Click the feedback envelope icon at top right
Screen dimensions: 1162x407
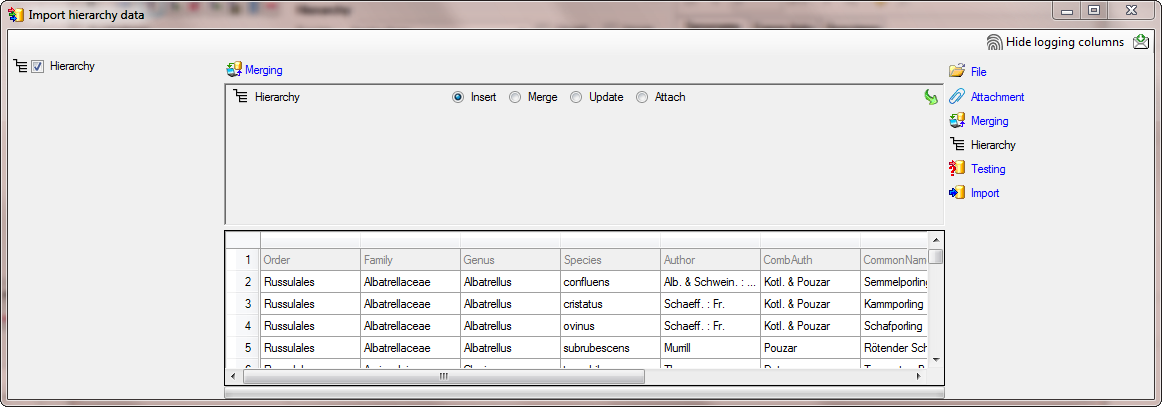coord(1141,42)
